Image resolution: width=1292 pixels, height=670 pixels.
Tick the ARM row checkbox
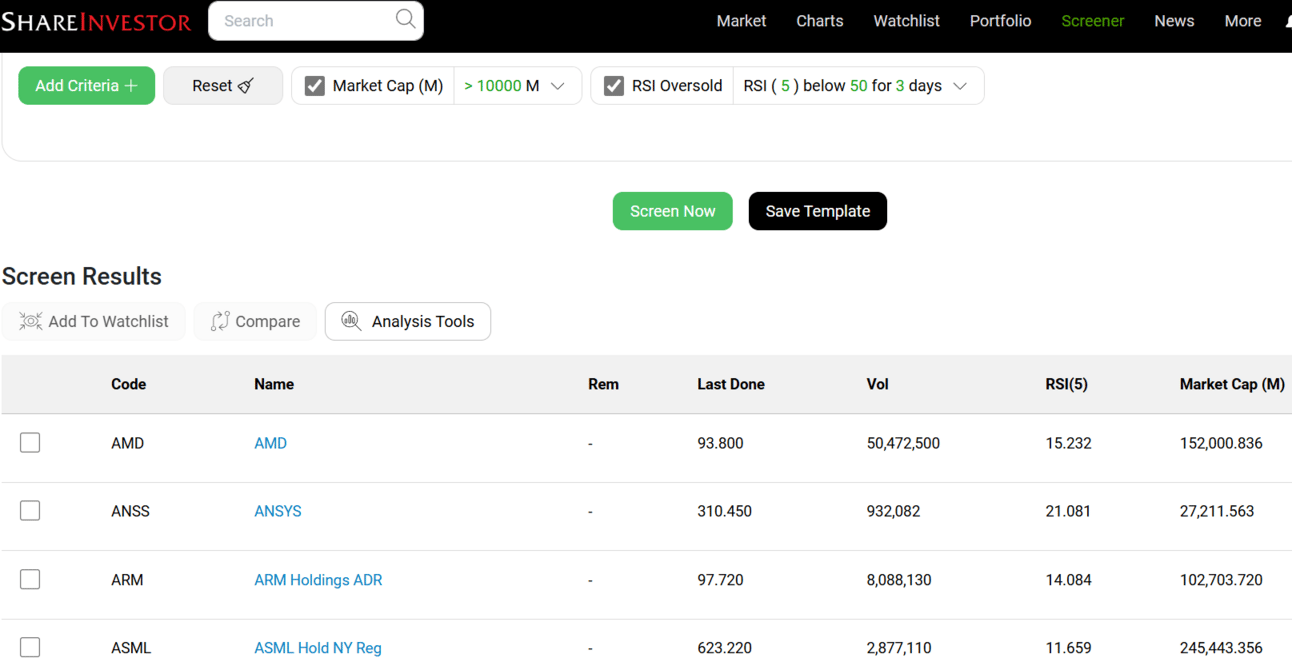(30, 580)
